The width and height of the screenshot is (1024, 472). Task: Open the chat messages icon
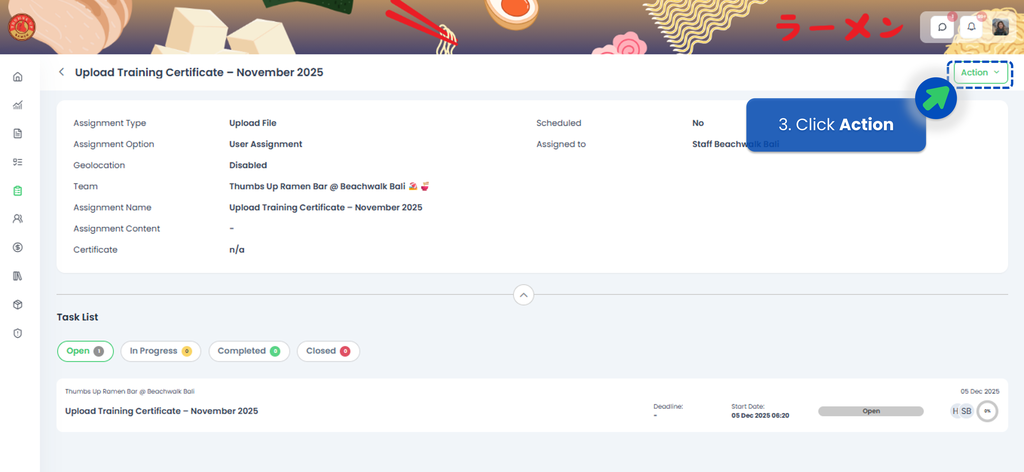point(942,27)
